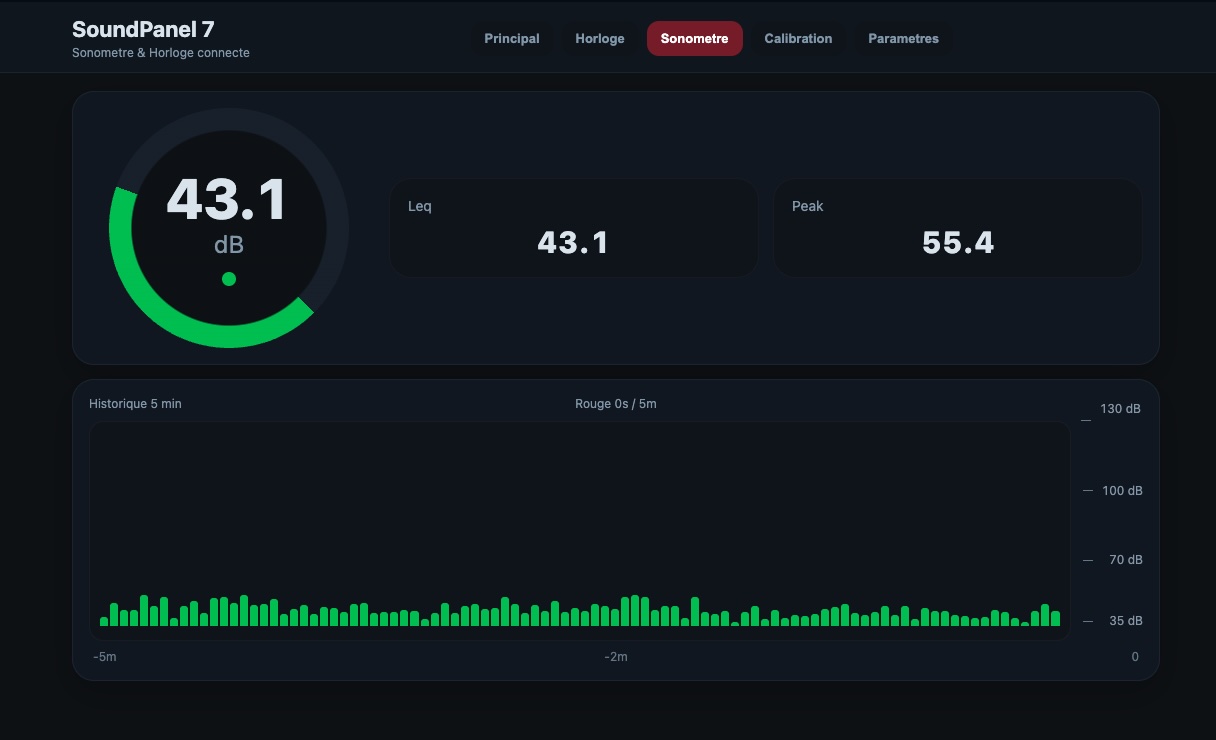Image resolution: width=1216 pixels, height=740 pixels.
Task: Open the Parametres tab
Action: [903, 39]
